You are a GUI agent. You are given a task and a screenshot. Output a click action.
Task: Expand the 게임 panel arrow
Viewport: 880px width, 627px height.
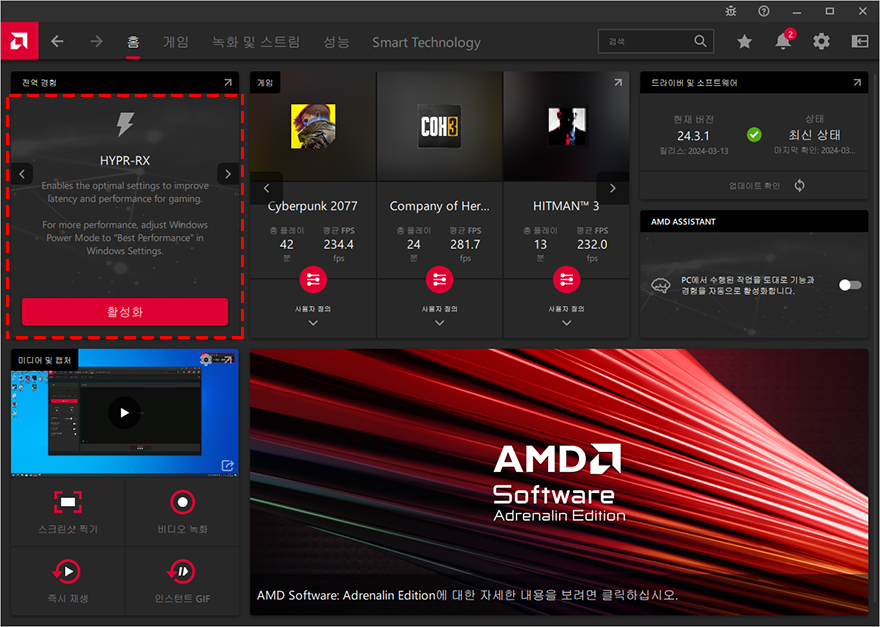pyautogui.click(x=618, y=83)
